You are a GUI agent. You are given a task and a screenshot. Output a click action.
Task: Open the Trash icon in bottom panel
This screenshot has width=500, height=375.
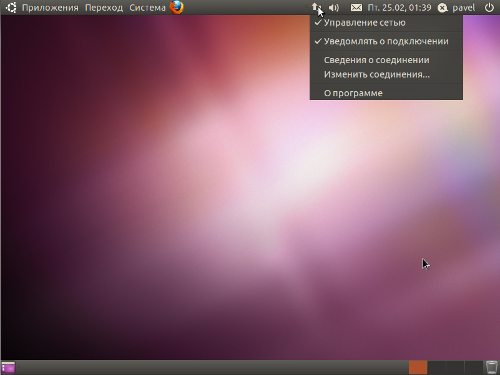coord(491,367)
